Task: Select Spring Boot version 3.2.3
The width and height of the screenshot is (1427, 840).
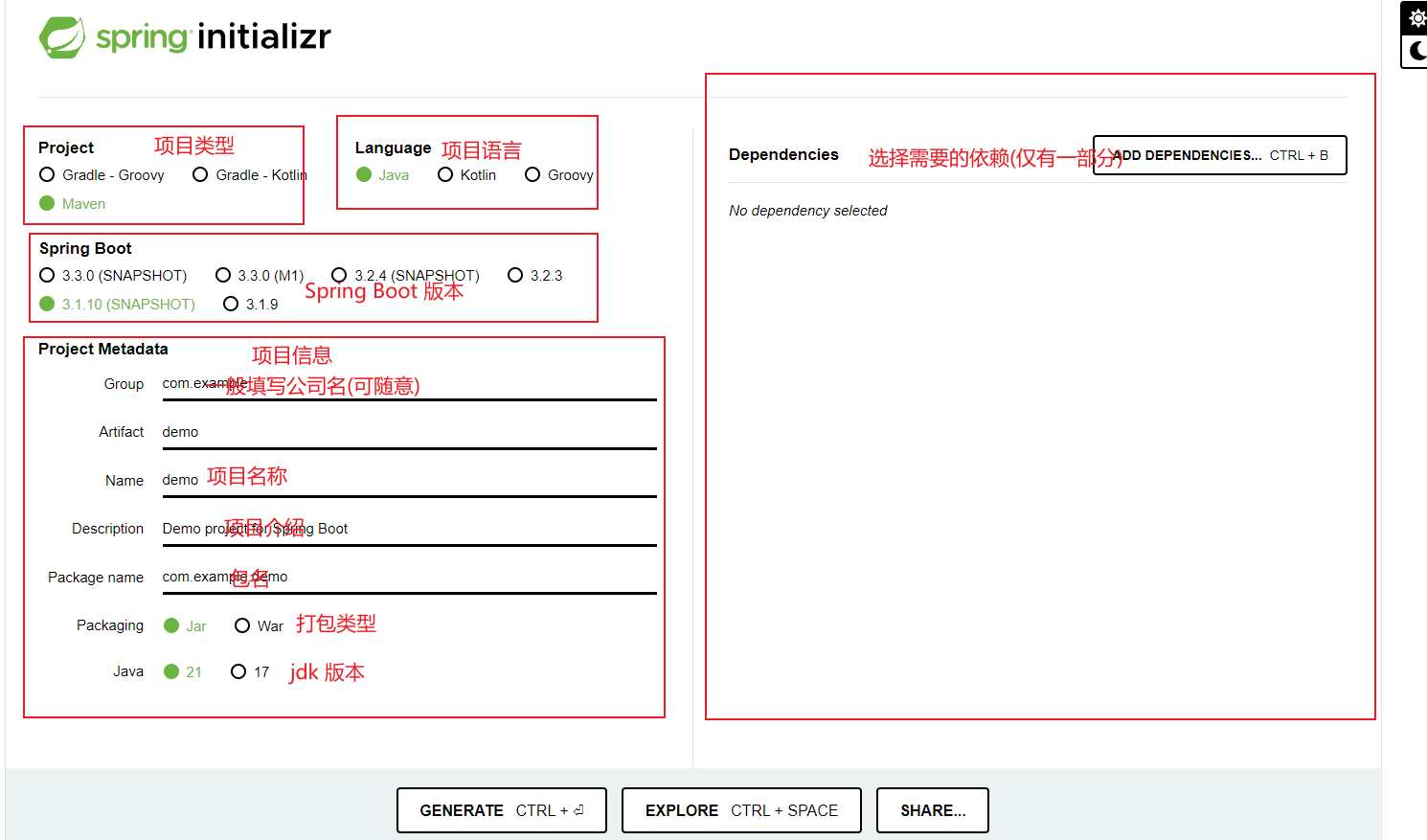Action: pos(515,275)
